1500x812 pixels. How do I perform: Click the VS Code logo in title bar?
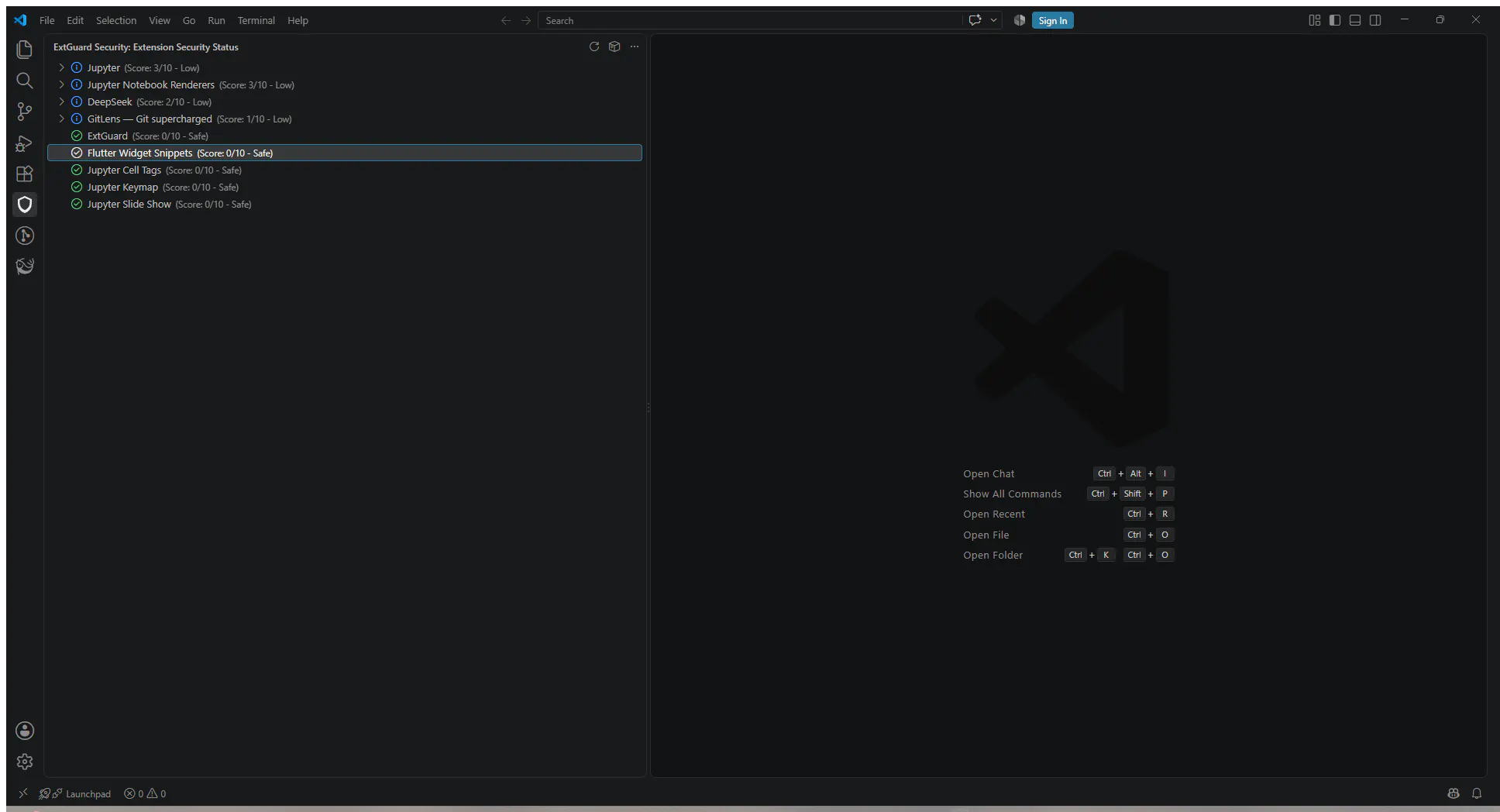click(x=21, y=20)
